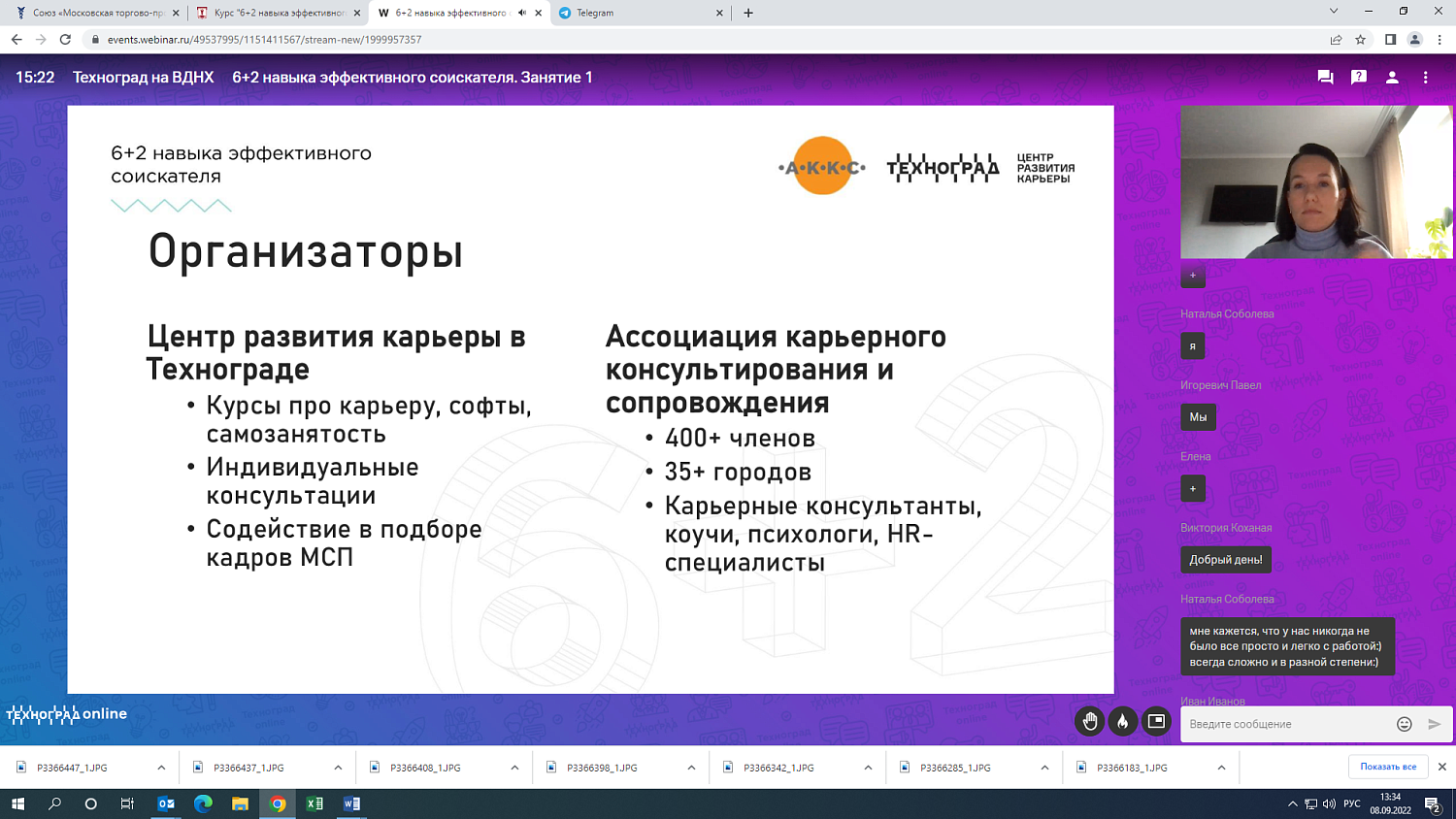
Task: Switch to Курс "6+2 навыка" browser tab
Action: [277, 13]
